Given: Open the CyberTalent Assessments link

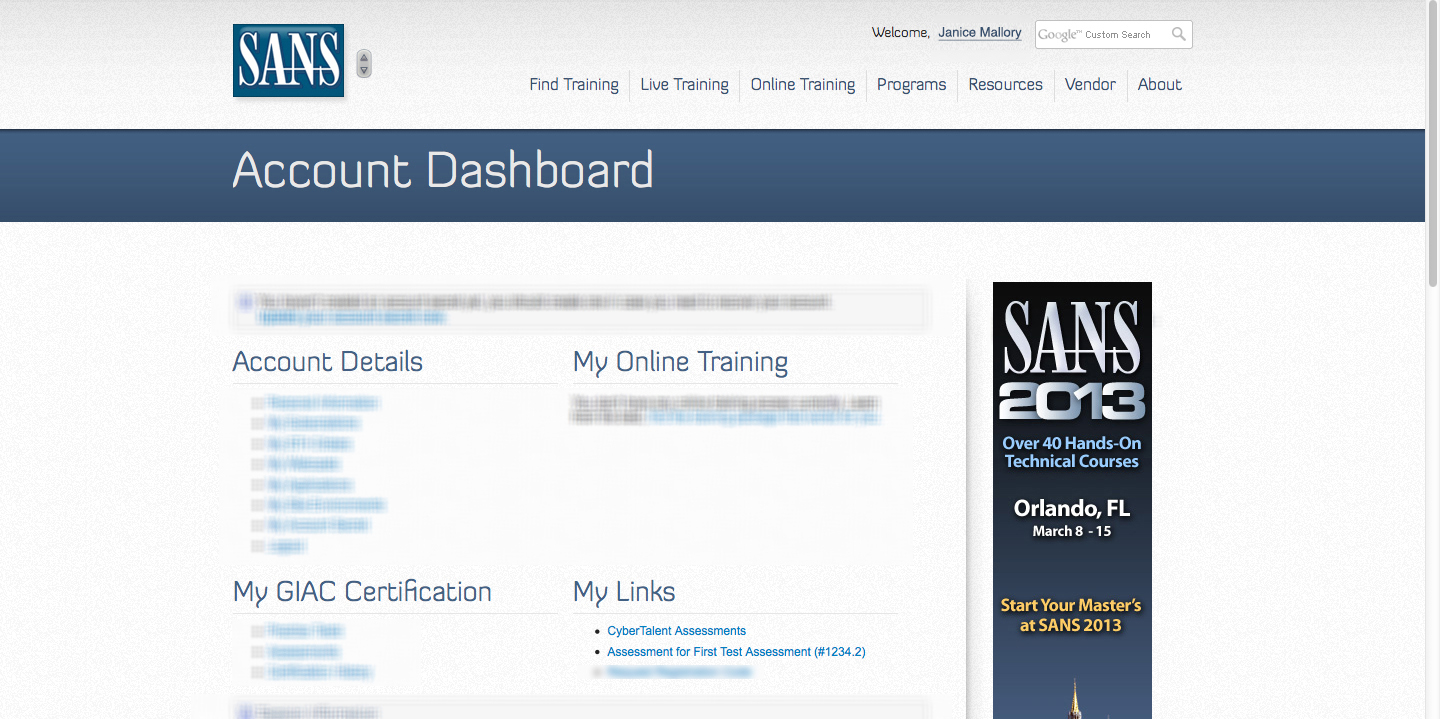Looking at the screenshot, I should [676, 631].
